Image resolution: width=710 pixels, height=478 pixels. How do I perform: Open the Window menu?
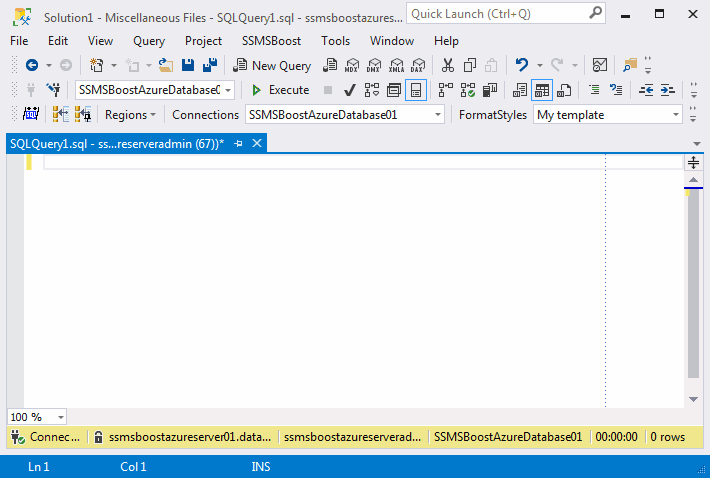[392, 41]
